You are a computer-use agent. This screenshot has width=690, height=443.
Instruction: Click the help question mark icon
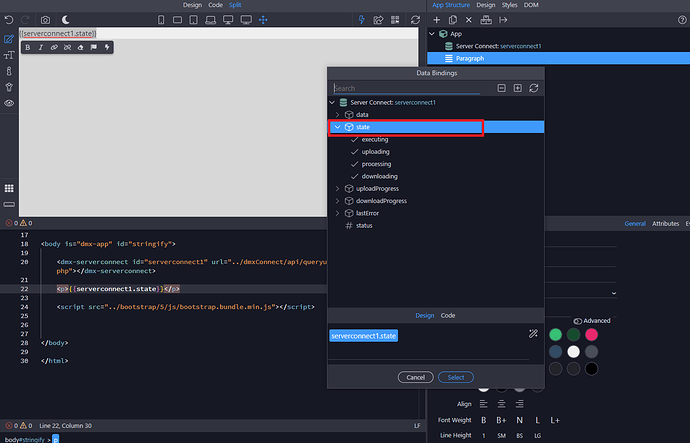682,20
